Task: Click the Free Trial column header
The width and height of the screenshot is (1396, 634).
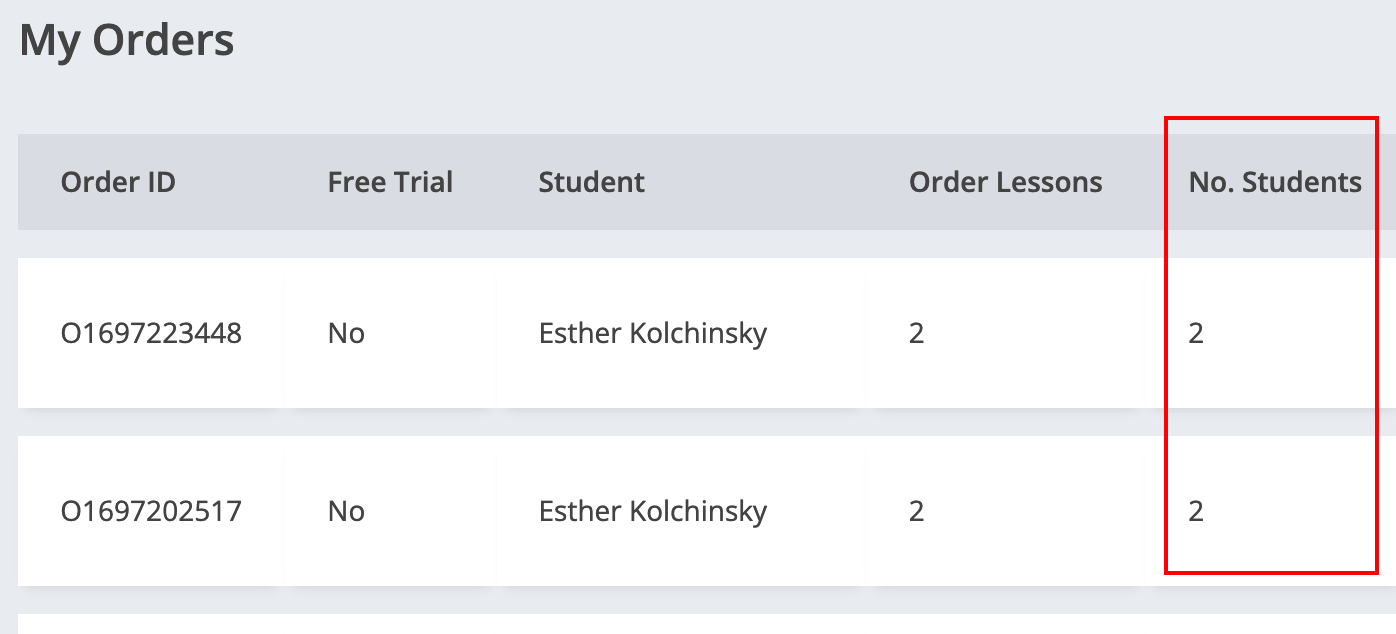Action: 390,182
